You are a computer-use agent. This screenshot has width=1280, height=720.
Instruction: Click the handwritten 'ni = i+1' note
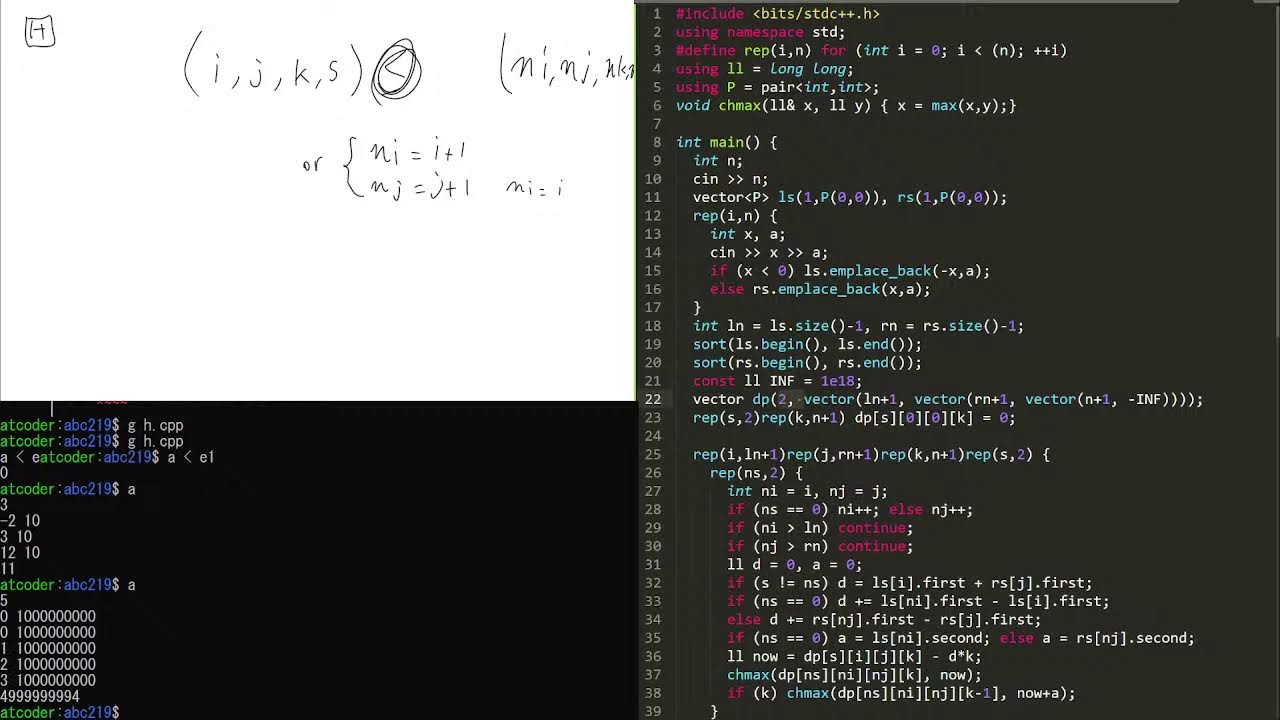[418, 153]
